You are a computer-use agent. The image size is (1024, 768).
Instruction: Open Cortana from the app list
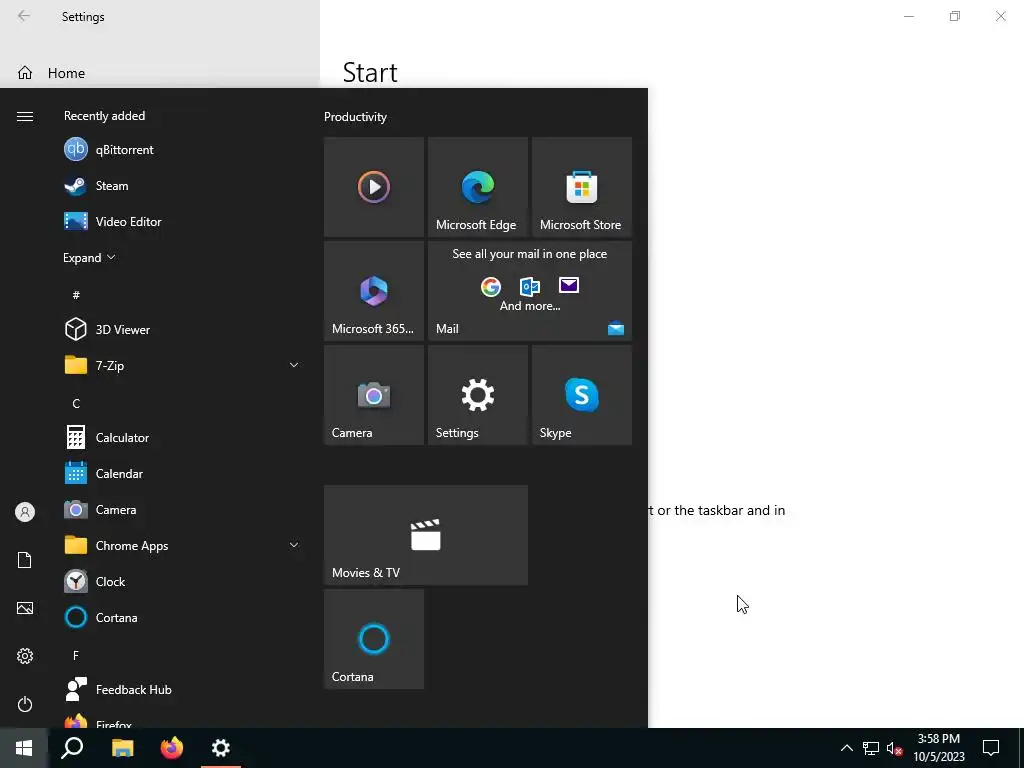(182, 617)
